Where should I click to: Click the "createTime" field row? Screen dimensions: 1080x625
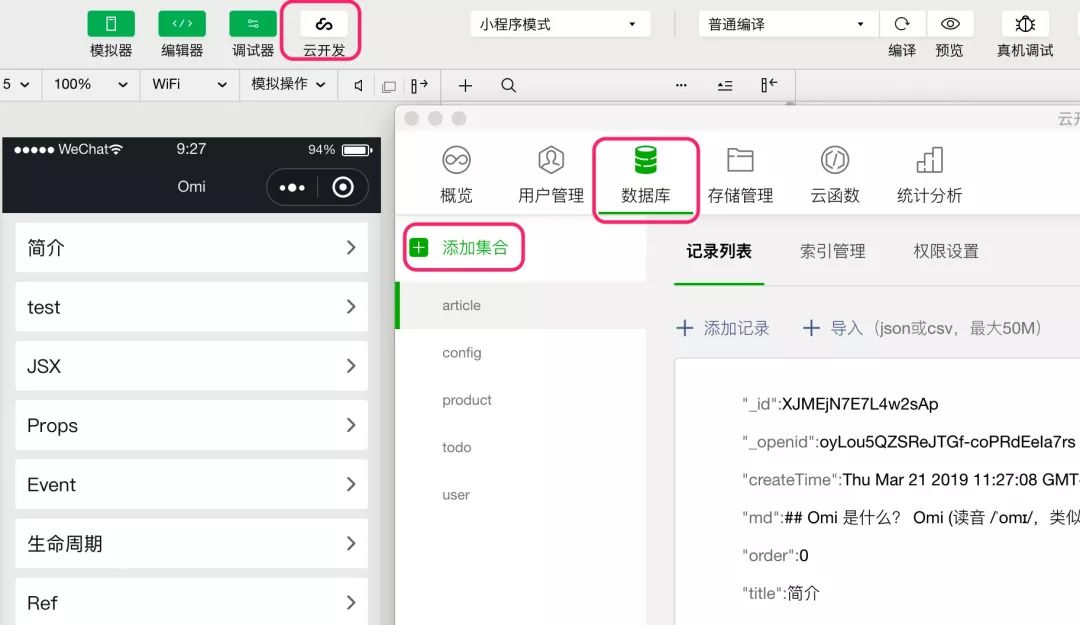click(911, 480)
